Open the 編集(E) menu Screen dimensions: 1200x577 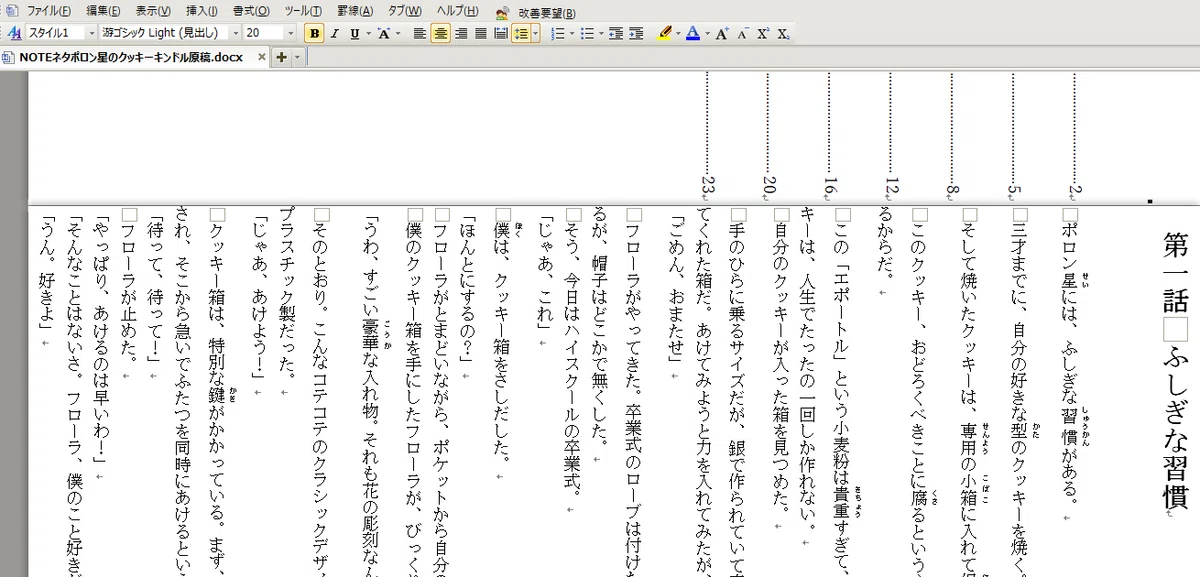coord(103,12)
